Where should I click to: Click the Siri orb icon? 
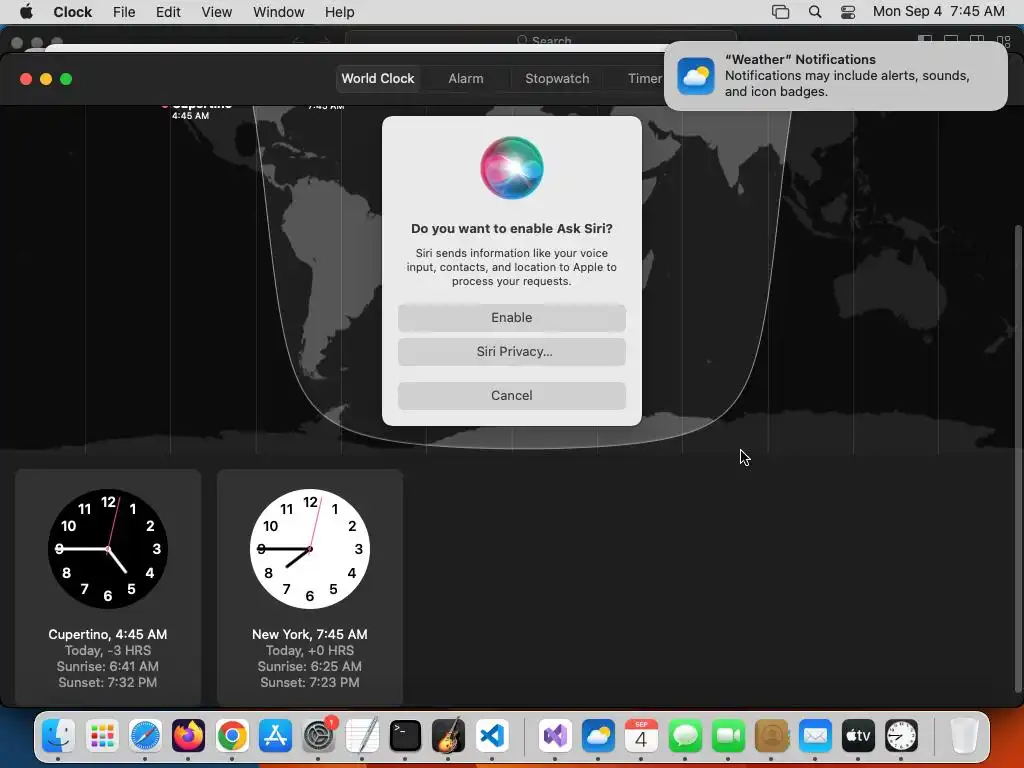point(511,168)
